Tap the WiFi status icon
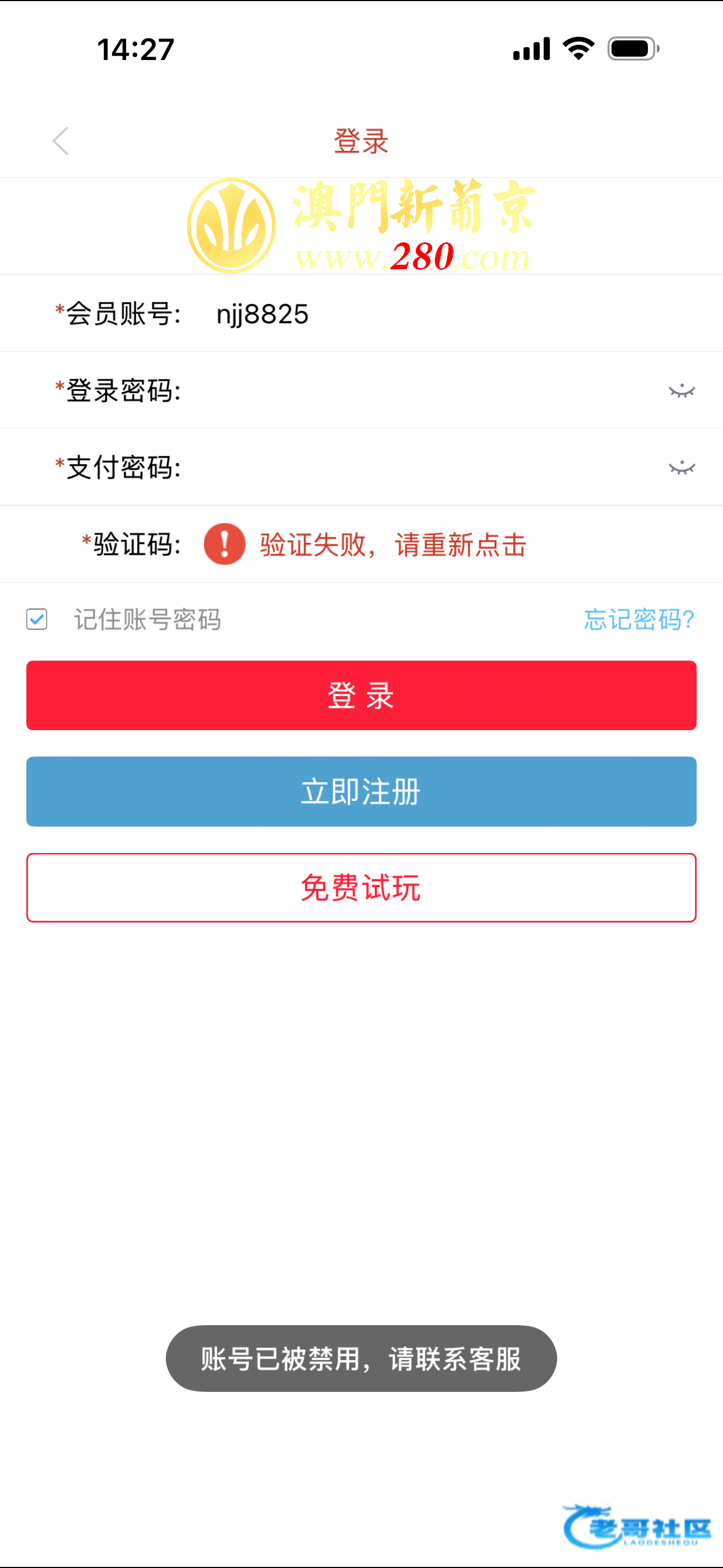This screenshot has height=1568, width=723. point(578,48)
